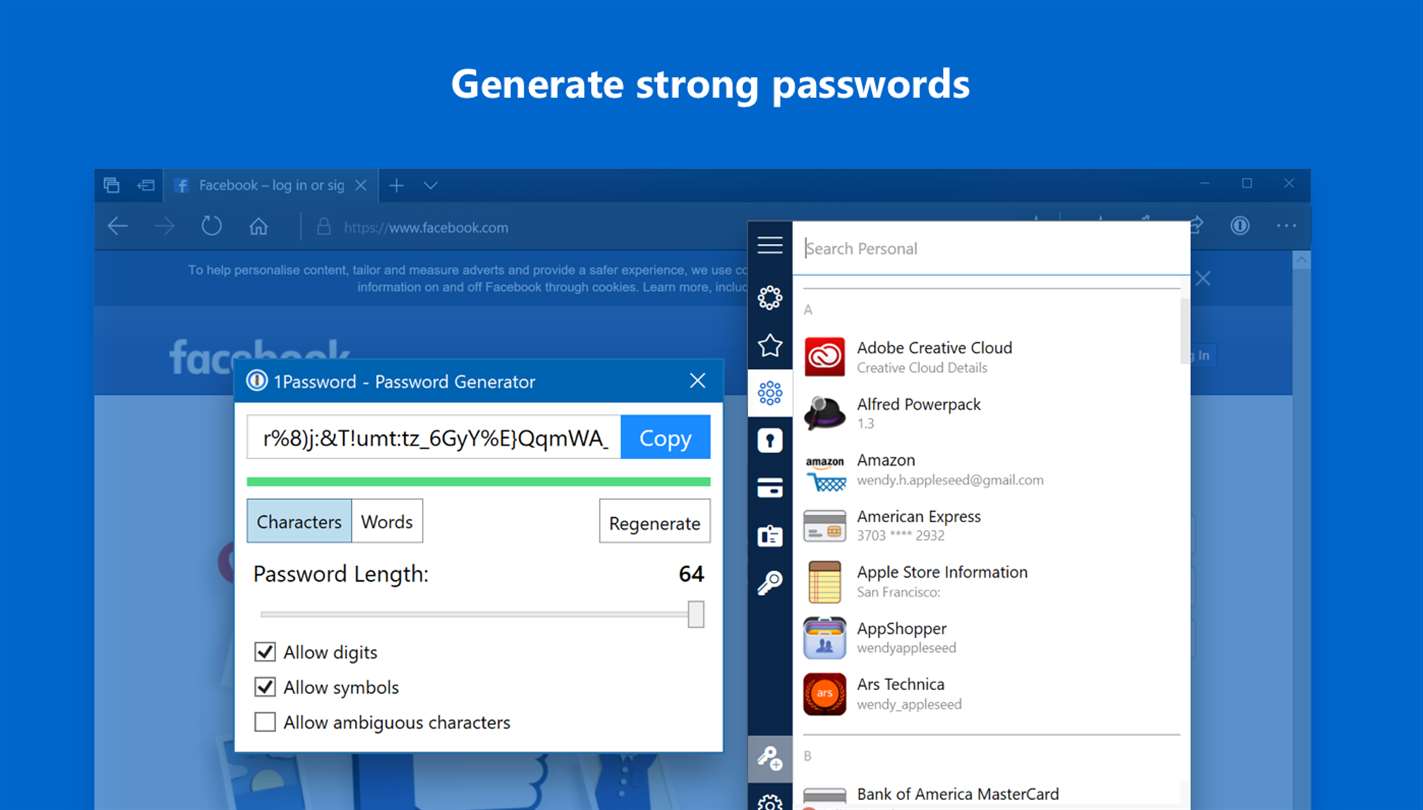Open Logins keyhole category icon
This screenshot has height=810, width=1423.
click(x=770, y=441)
